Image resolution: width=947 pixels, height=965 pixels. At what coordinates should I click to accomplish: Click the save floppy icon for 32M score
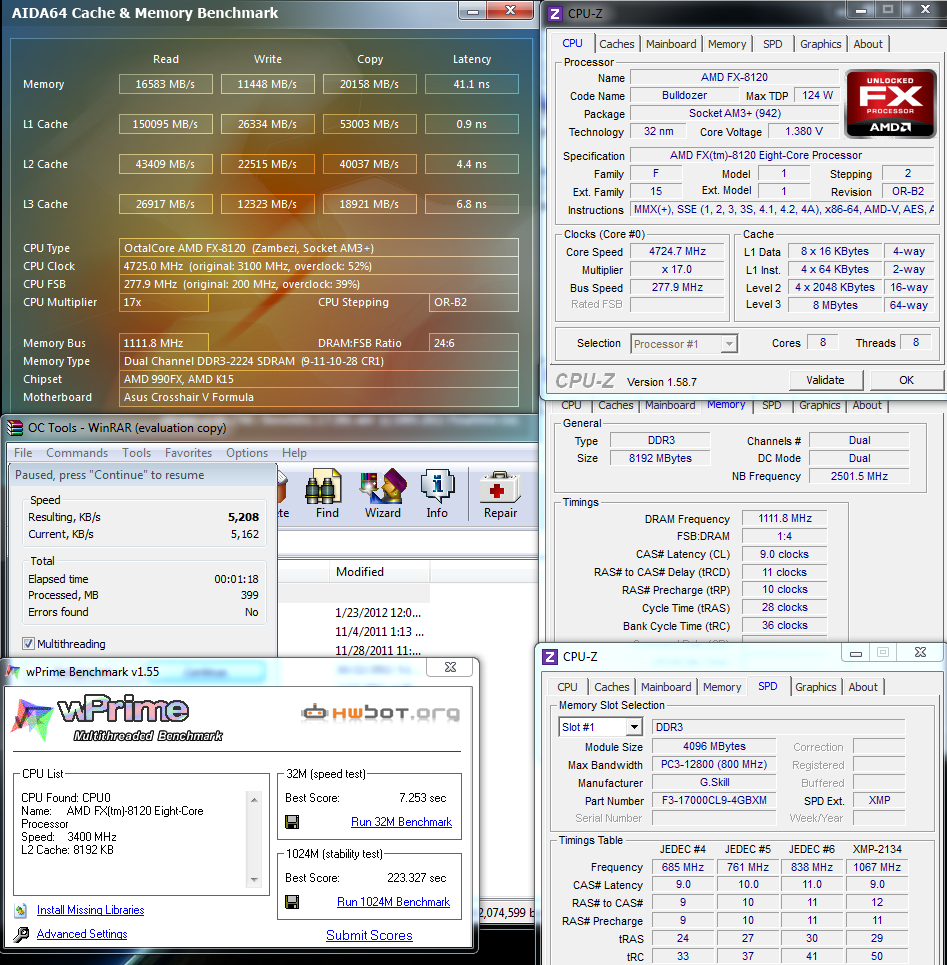pyautogui.click(x=292, y=822)
